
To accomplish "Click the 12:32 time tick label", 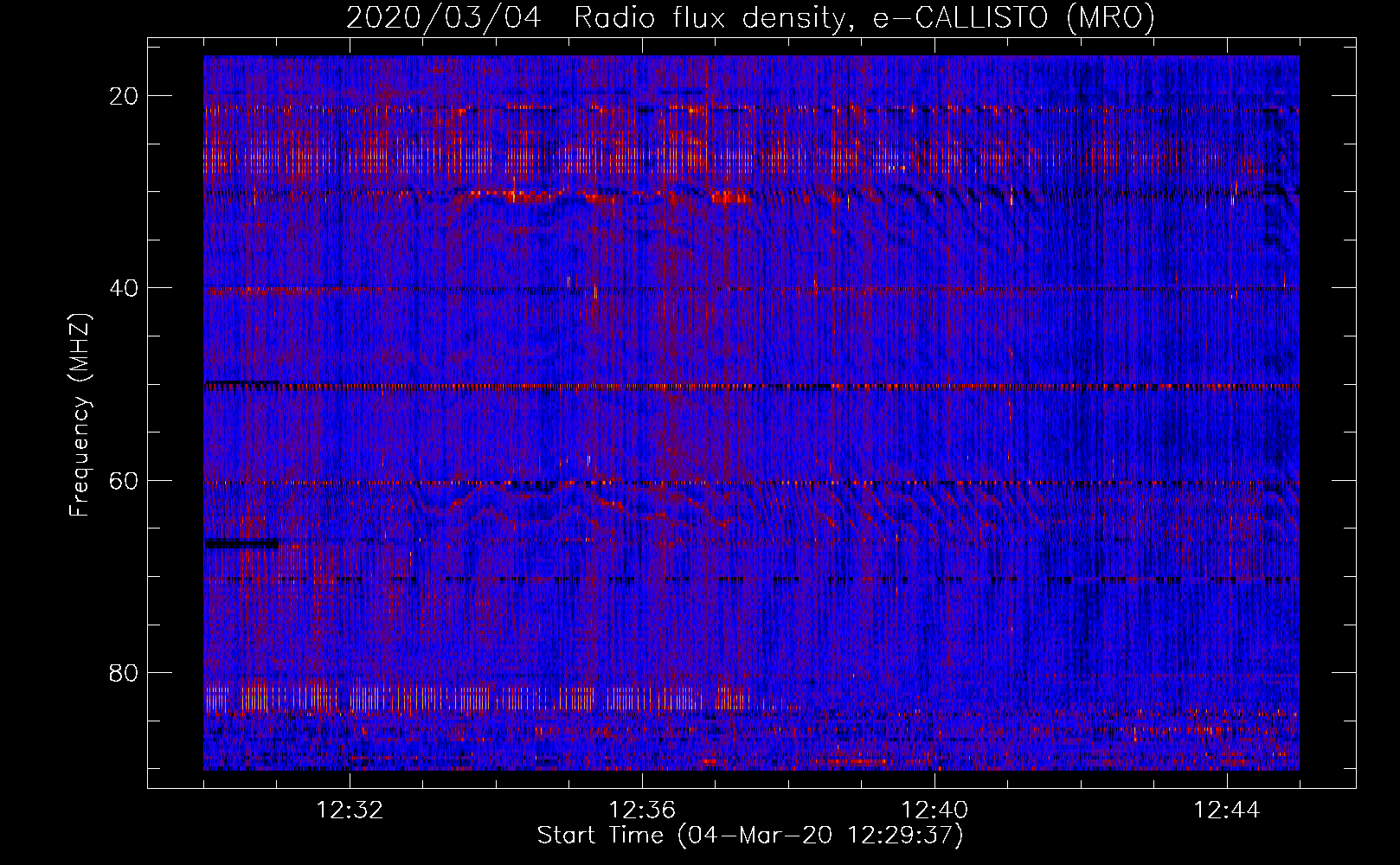I will pyautogui.click(x=350, y=811).
